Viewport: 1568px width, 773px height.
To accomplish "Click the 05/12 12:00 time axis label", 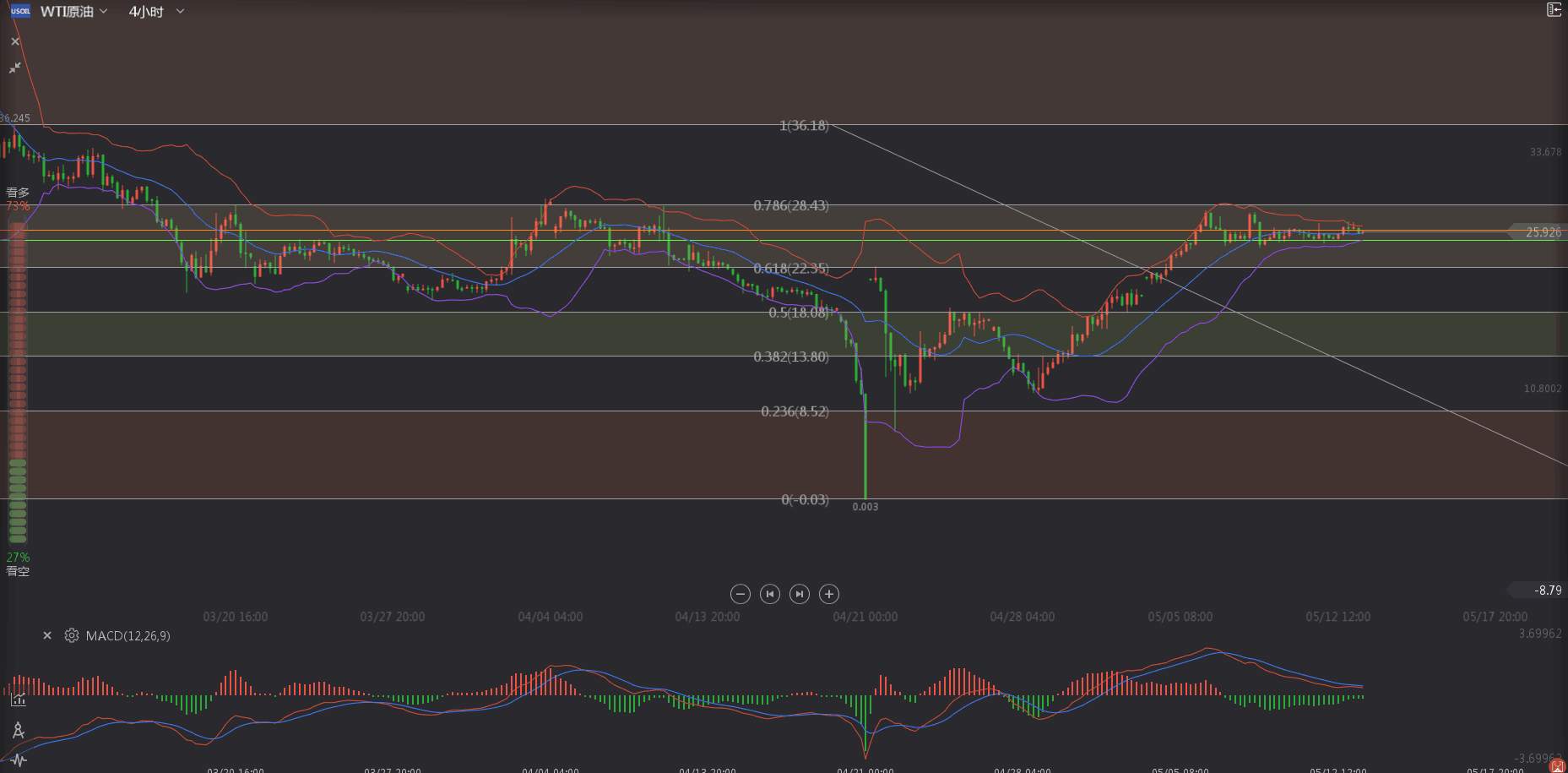I will pos(1338,617).
